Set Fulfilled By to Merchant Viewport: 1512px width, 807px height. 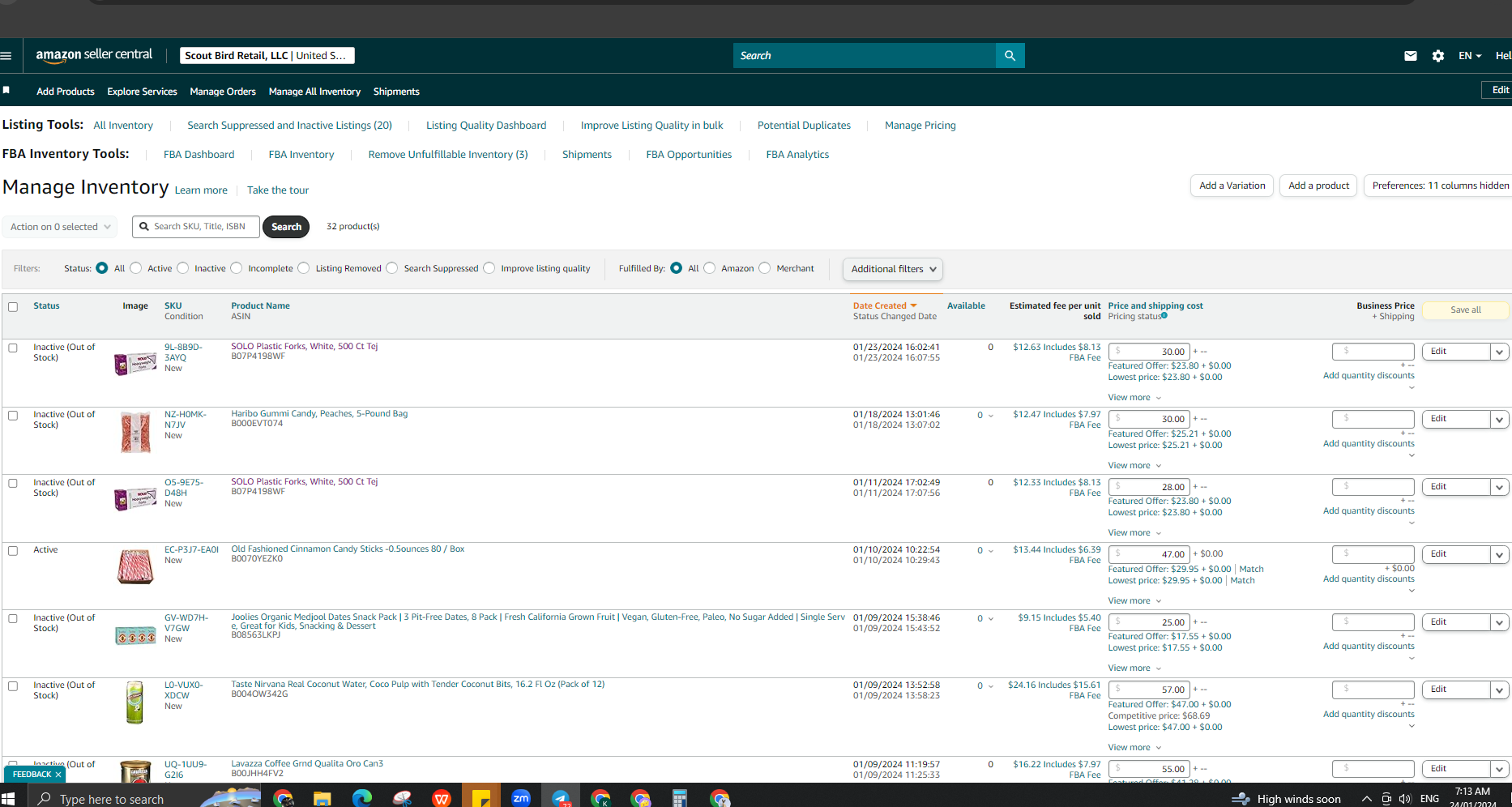[765, 268]
